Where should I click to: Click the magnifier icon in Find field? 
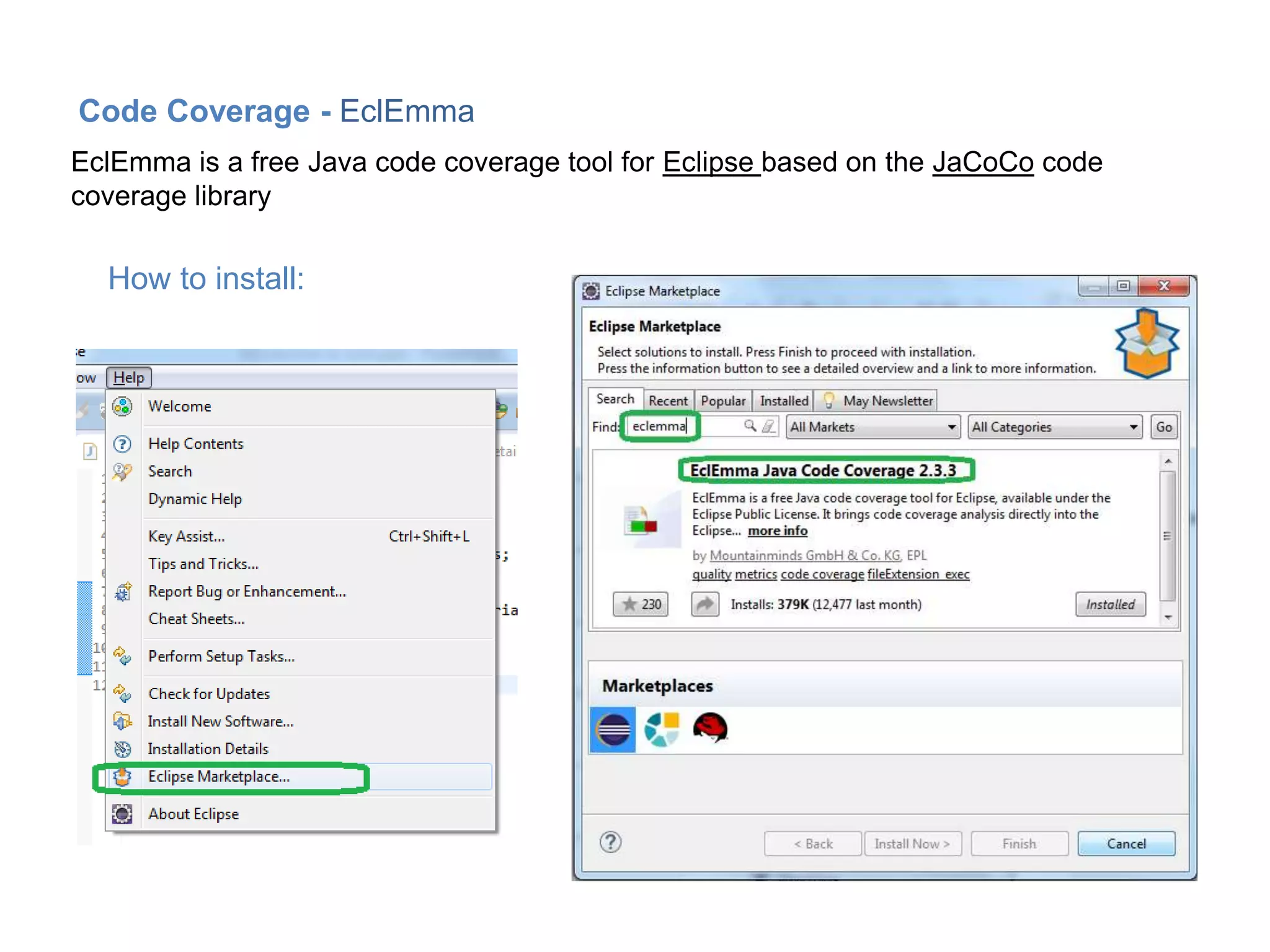(x=750, y=426)
